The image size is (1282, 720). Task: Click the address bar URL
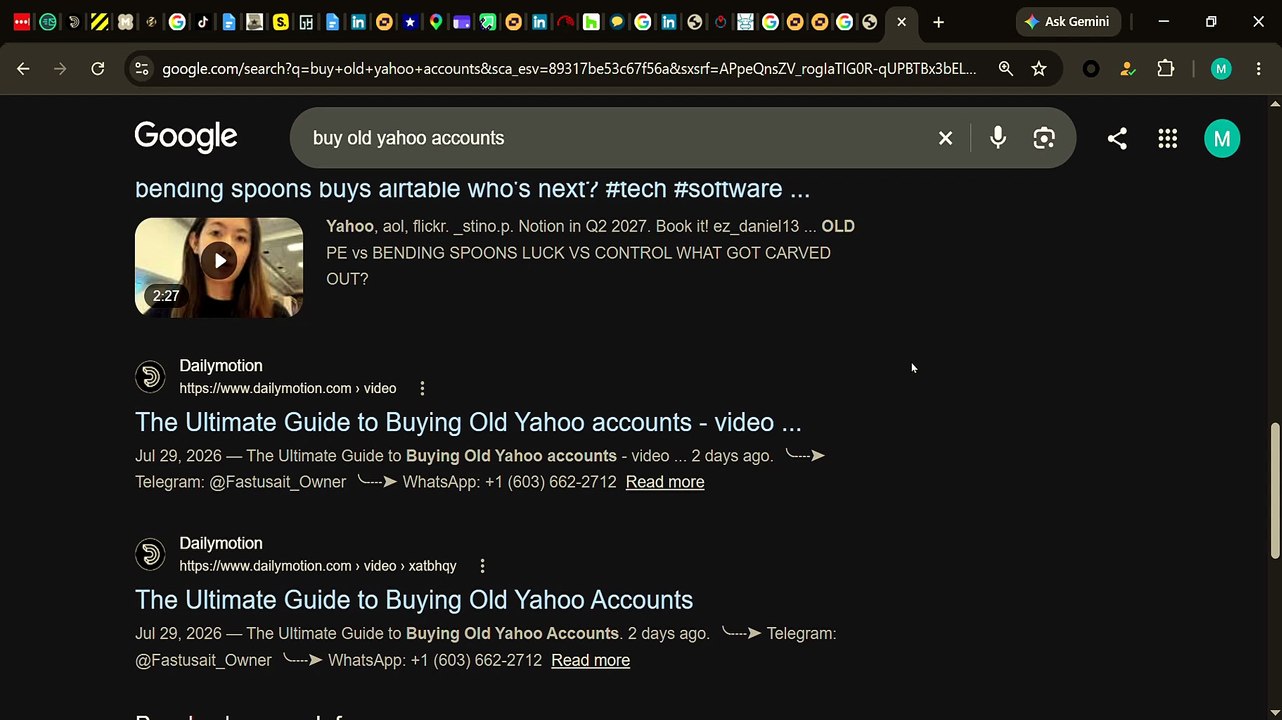pos(569,69)
